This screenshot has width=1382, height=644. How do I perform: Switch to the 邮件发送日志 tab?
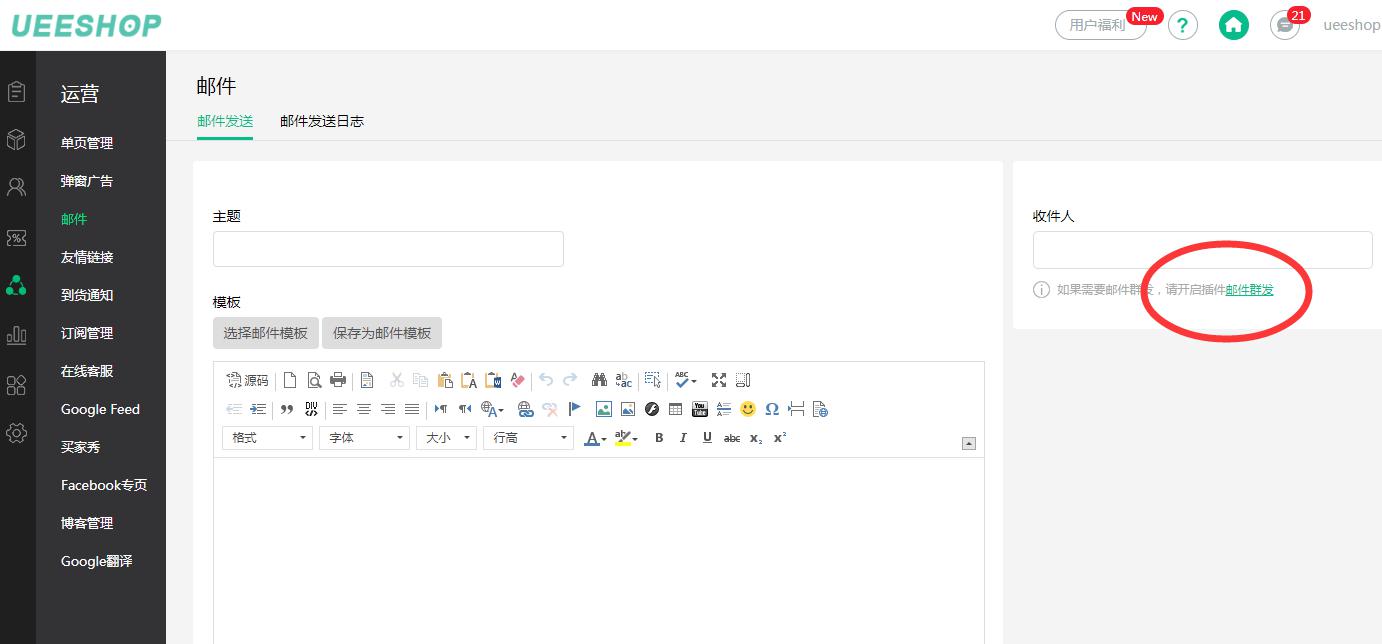[x=322, y=121]
